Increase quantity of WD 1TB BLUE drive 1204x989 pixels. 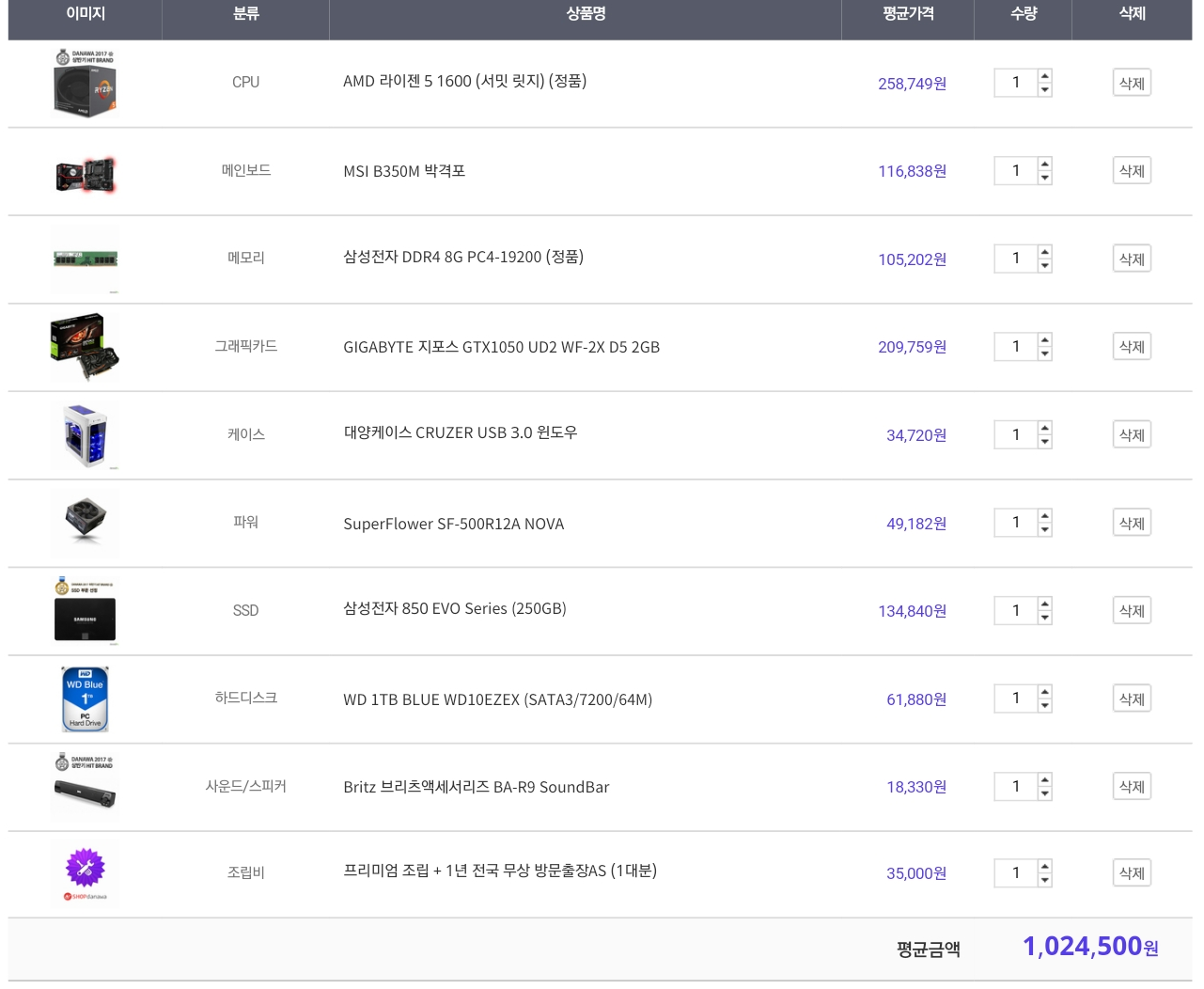pos(1044,691)
